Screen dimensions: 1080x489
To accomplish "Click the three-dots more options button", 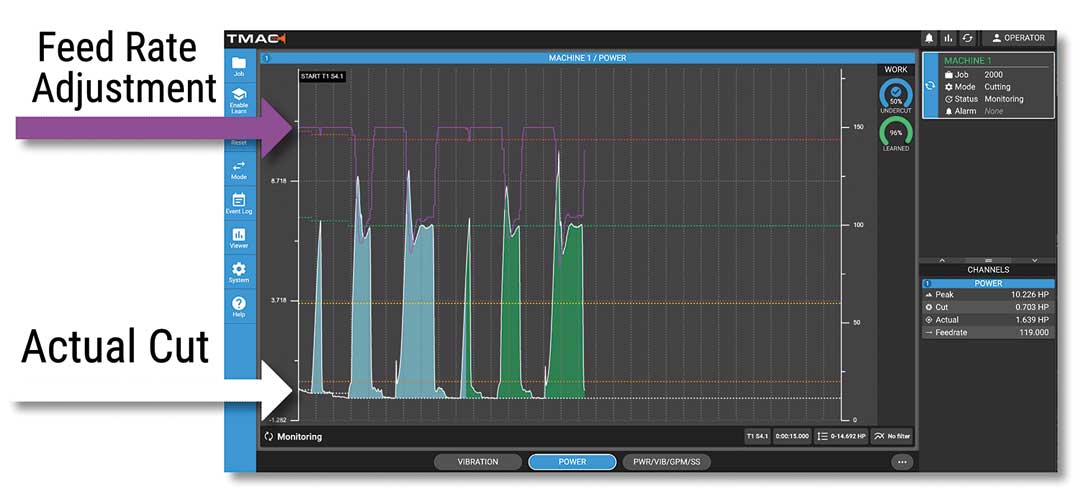I will pos(902,462).
